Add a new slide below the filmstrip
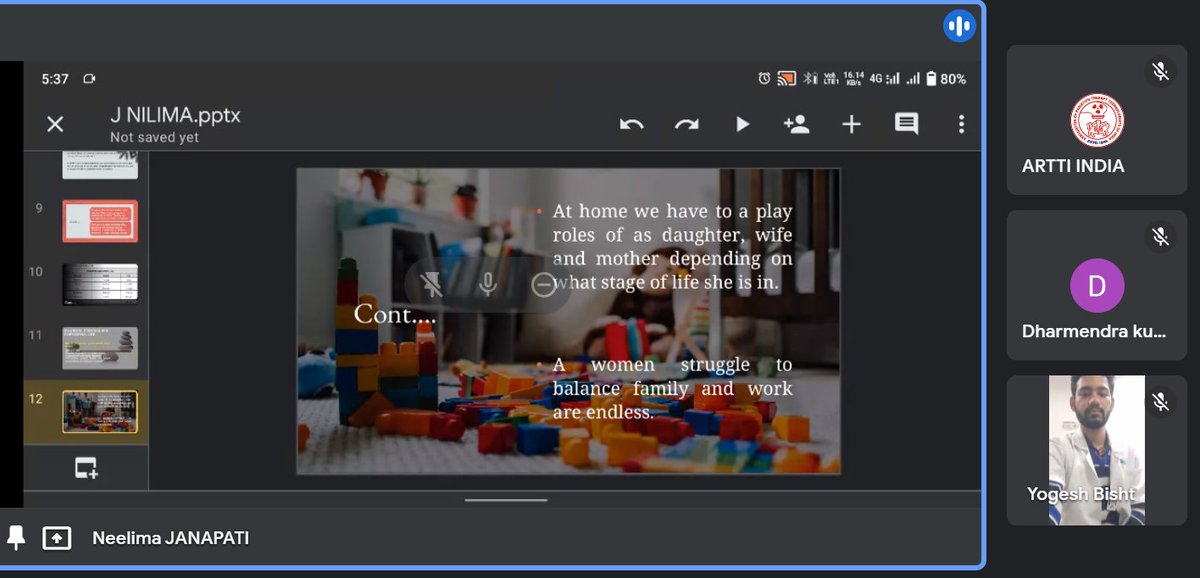 tap(86, 467)
